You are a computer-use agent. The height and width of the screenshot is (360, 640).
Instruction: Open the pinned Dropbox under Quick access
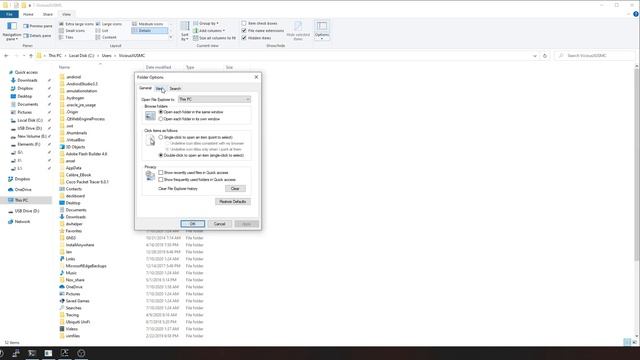click(x=24, y=88)
